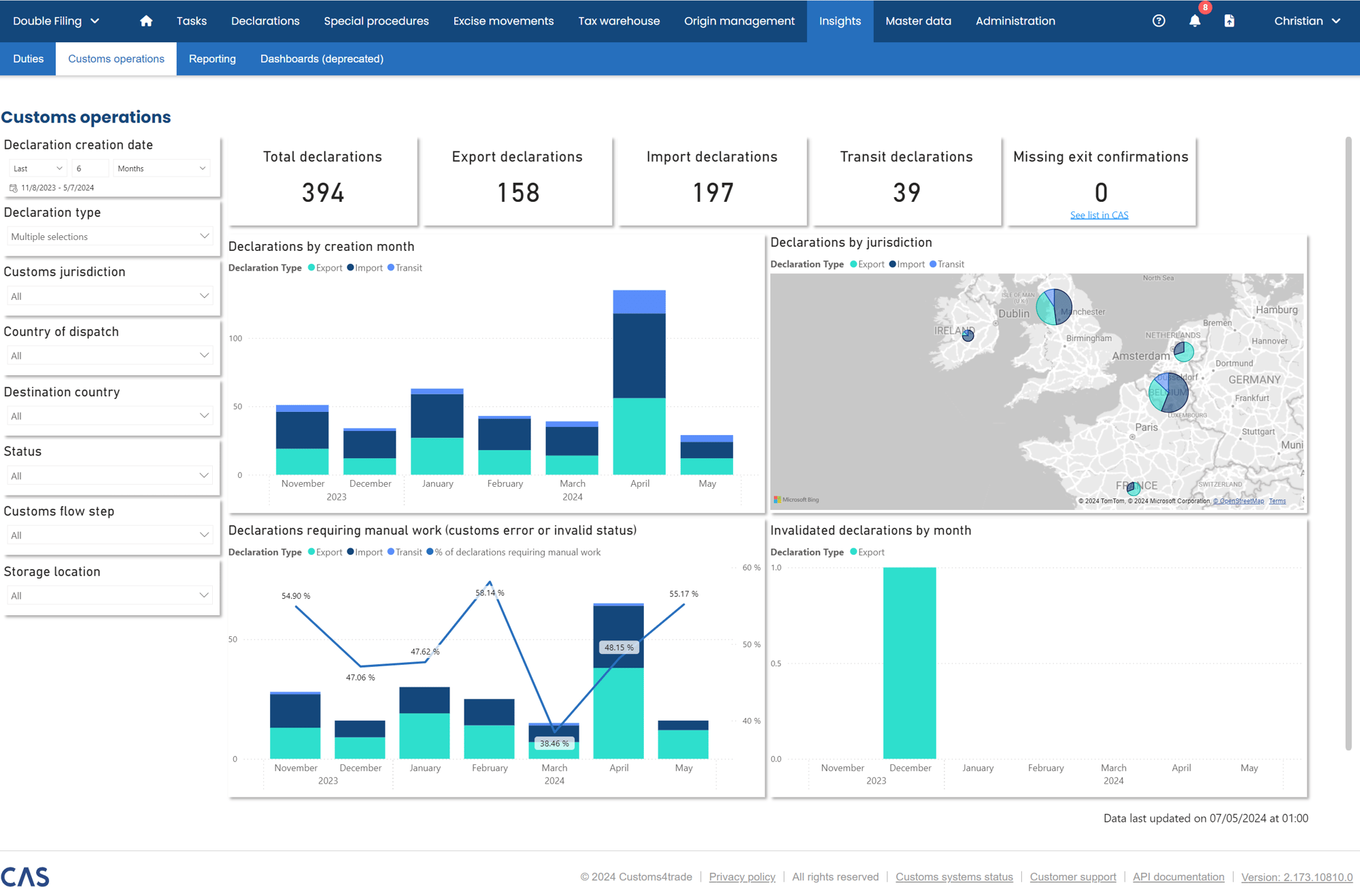
Task: Click the Belgium pie marker on map
Action: (x=1168, y=393)
